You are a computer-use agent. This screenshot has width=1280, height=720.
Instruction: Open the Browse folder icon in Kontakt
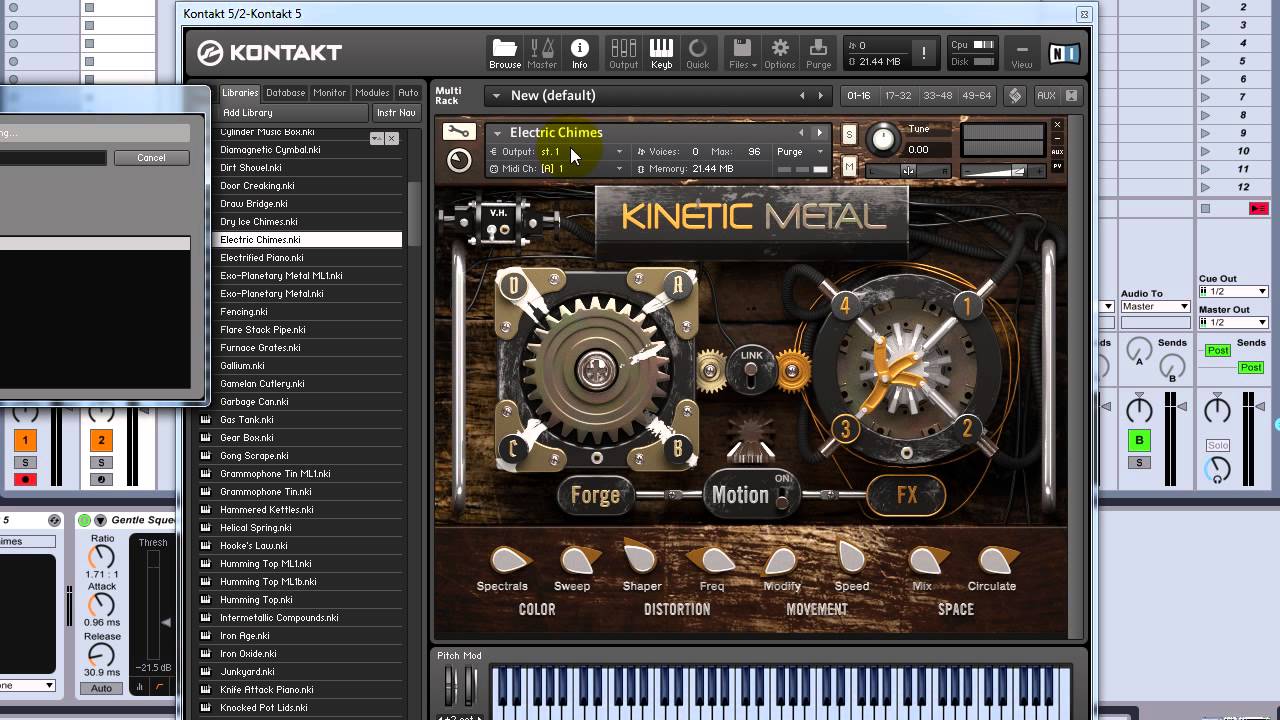505,52
